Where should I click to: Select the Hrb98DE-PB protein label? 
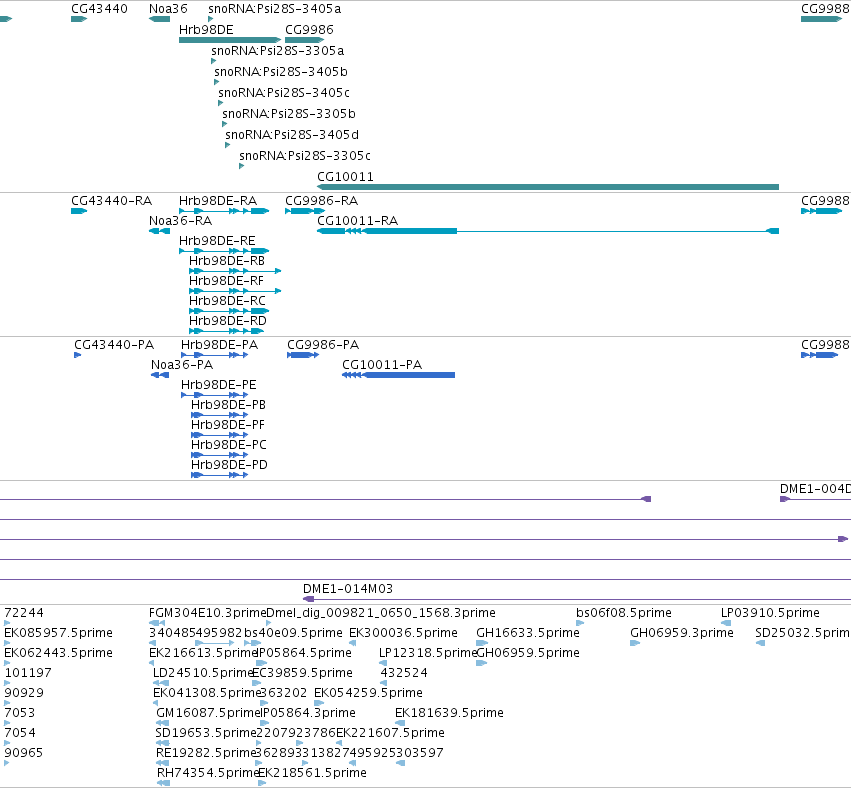point(228,405)
